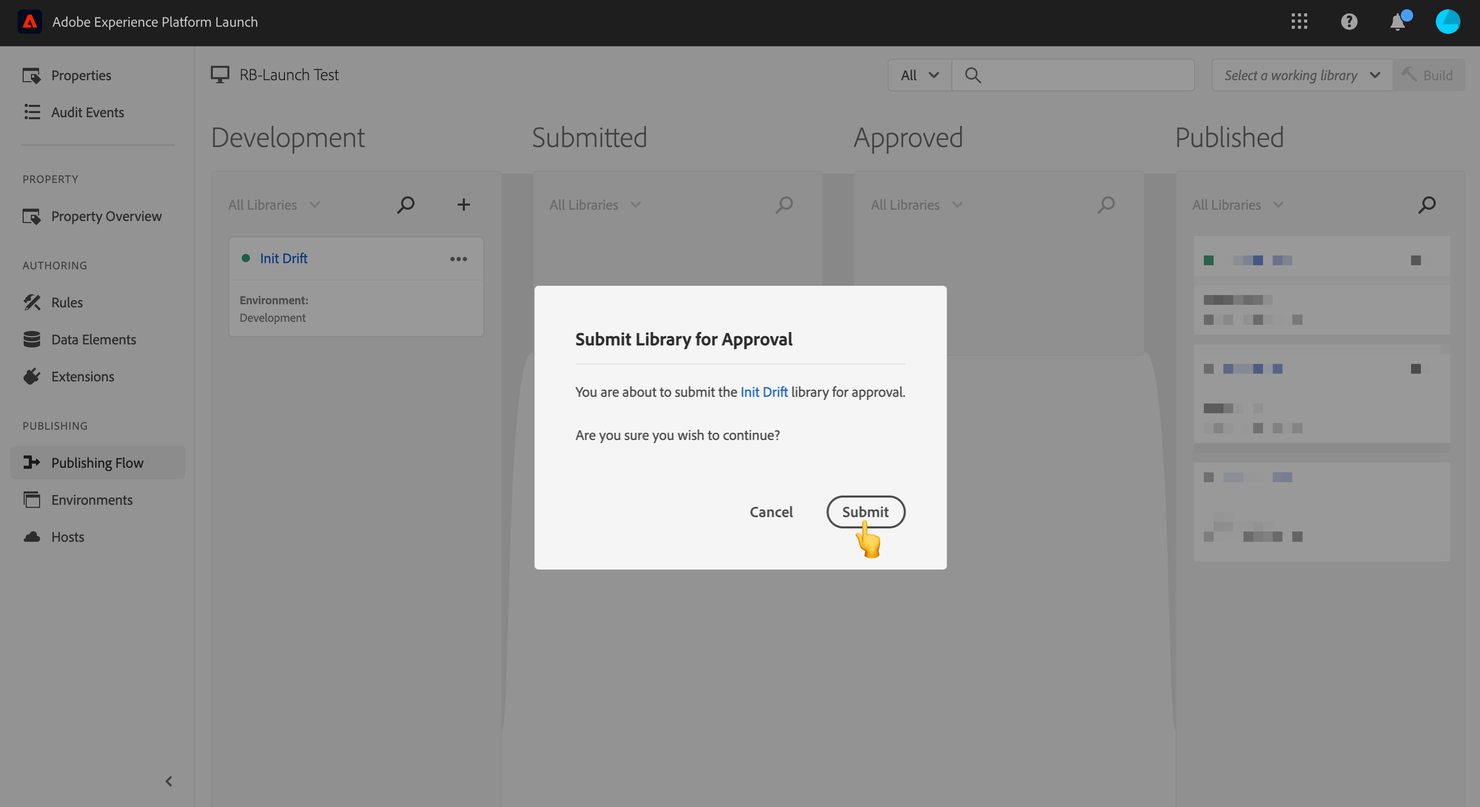This screenshot has width=1480, height=807.
Task: Click the search magnifier in top bar
Action: pyautogui.click(x=973, y=75)
